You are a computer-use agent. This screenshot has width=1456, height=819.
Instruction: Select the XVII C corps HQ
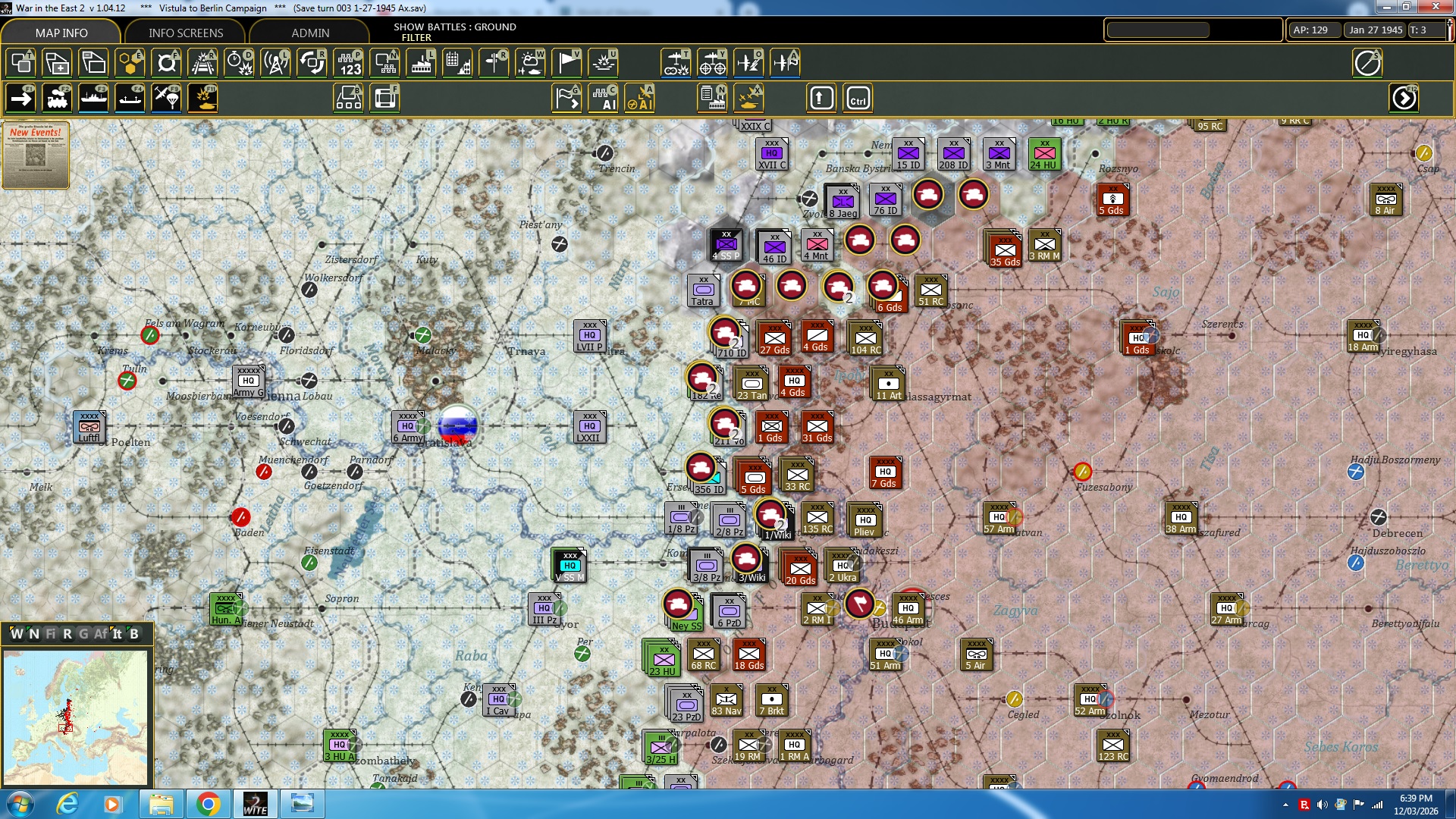coord(772,154)
